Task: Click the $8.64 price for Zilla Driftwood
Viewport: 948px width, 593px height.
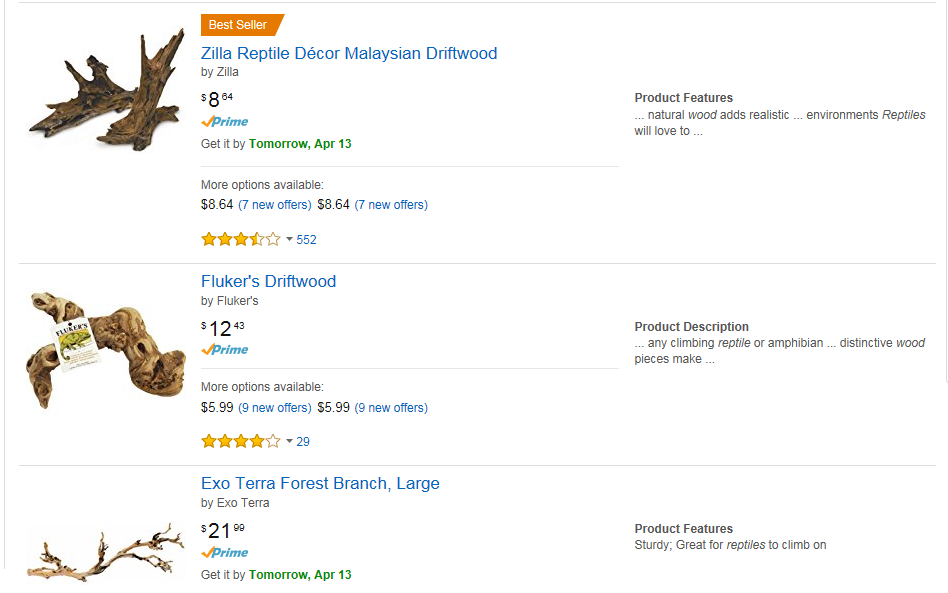Action: [x=218, y=98]
